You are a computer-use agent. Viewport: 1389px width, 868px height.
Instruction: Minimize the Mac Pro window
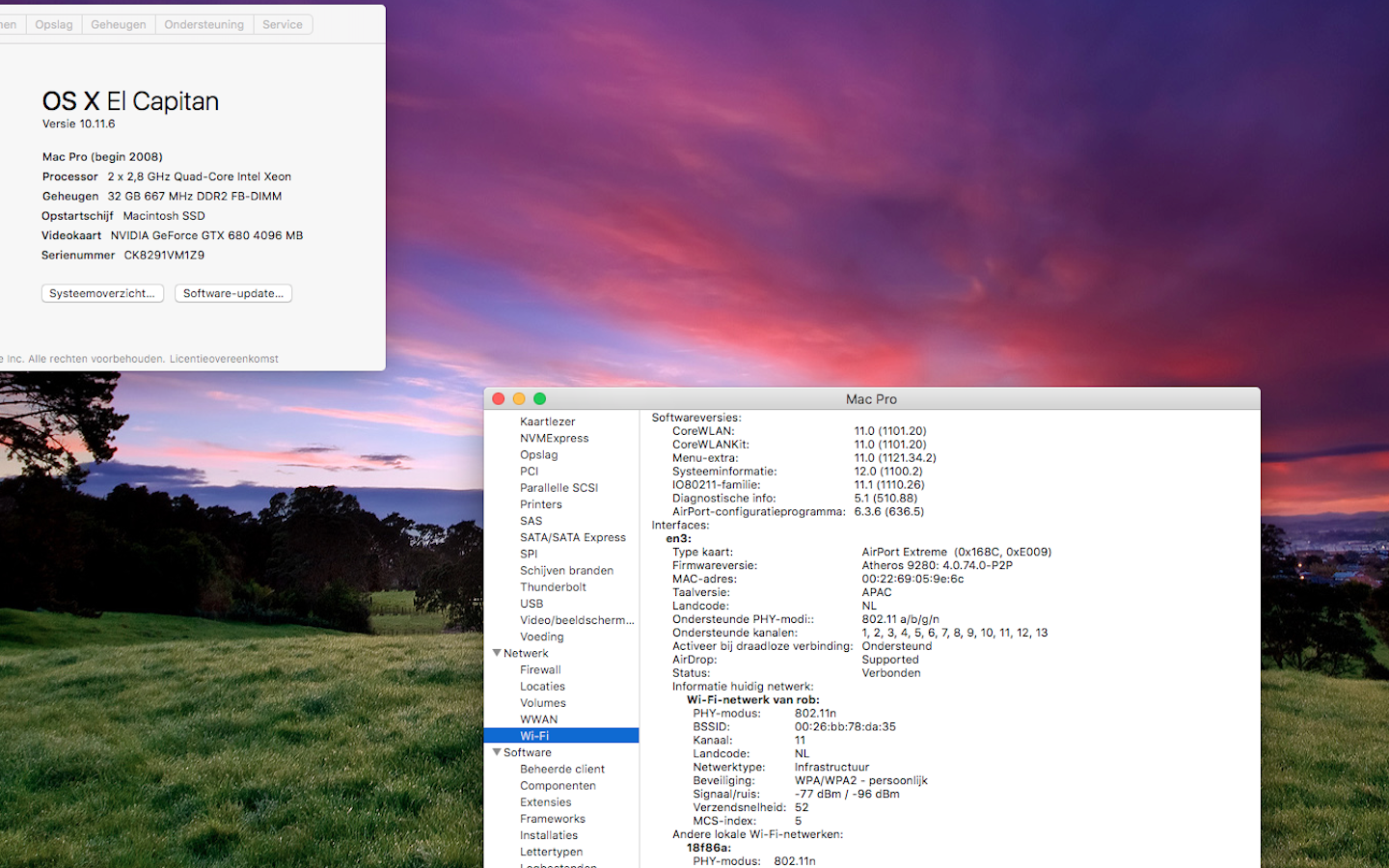(519, 398)
